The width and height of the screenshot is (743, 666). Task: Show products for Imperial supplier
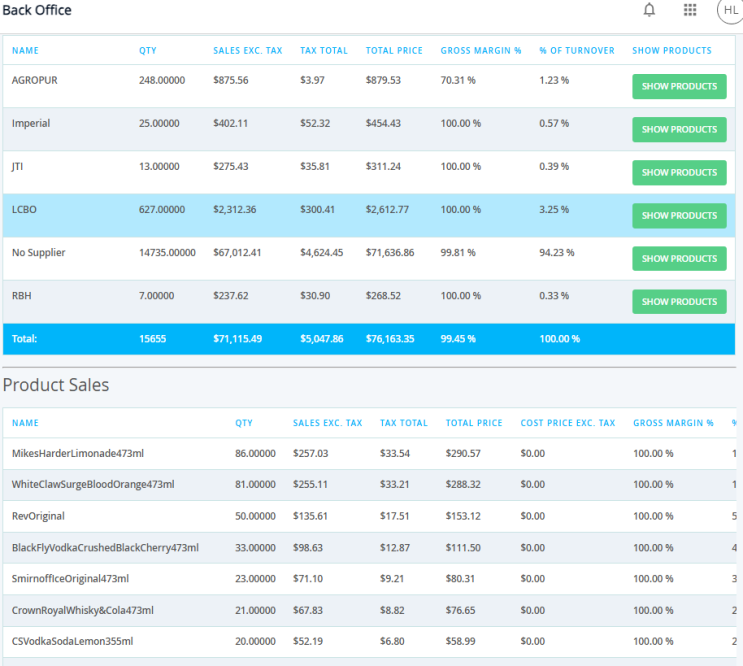pyautogui.click(x=679, y=129)
